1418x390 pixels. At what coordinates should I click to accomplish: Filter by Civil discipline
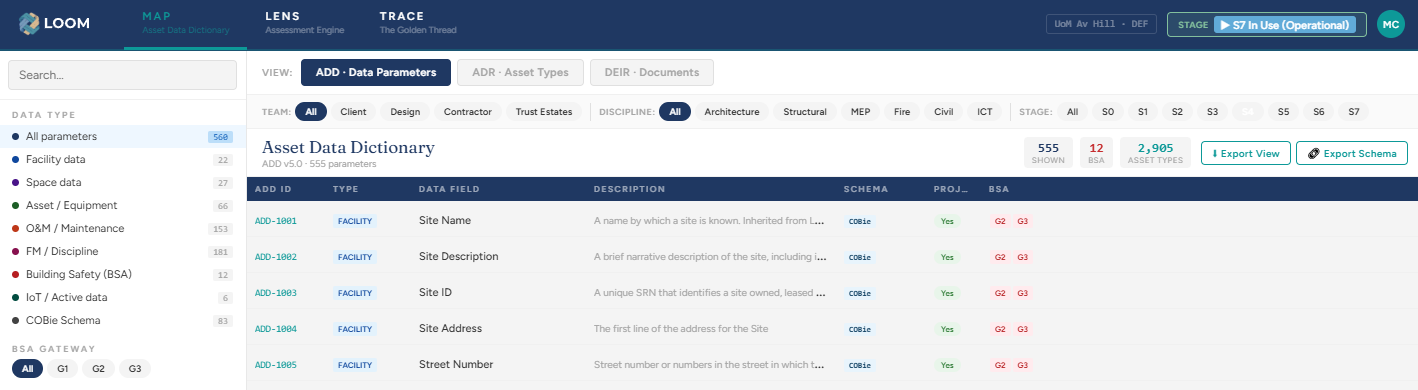pyautogui.click(x=944, y=112)
